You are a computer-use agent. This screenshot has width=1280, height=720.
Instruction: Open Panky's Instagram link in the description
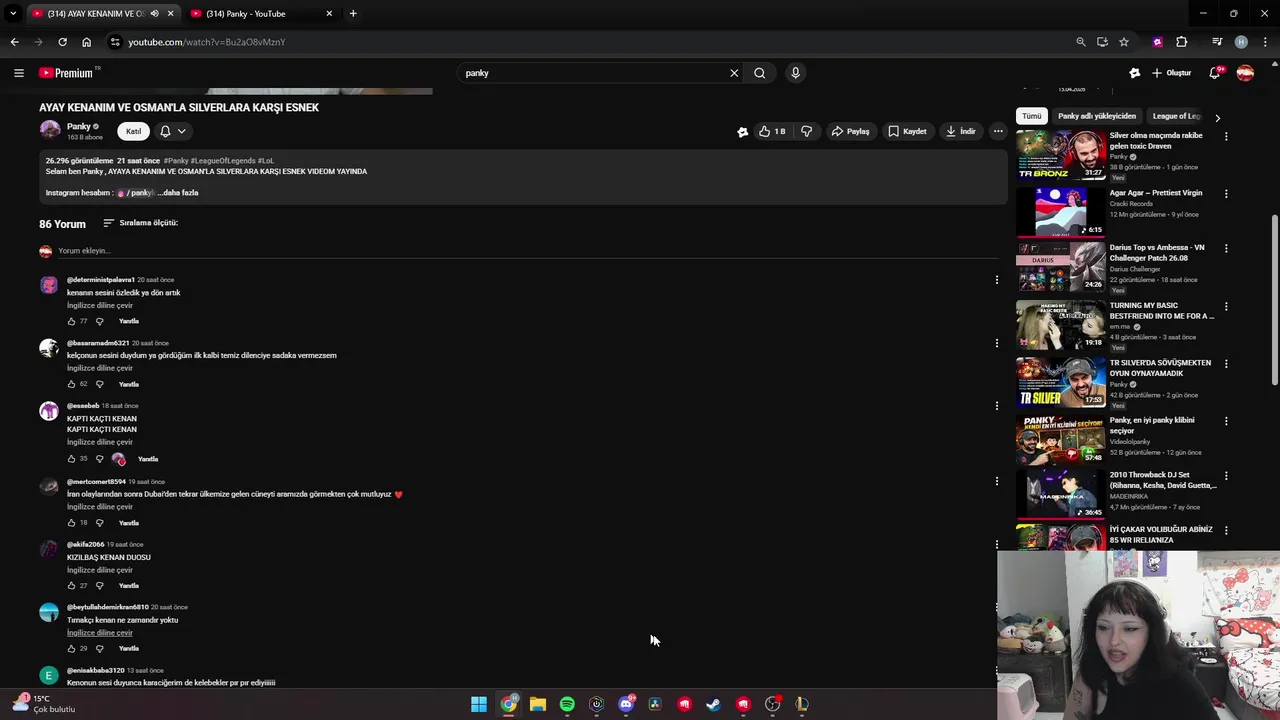[137, 193]
